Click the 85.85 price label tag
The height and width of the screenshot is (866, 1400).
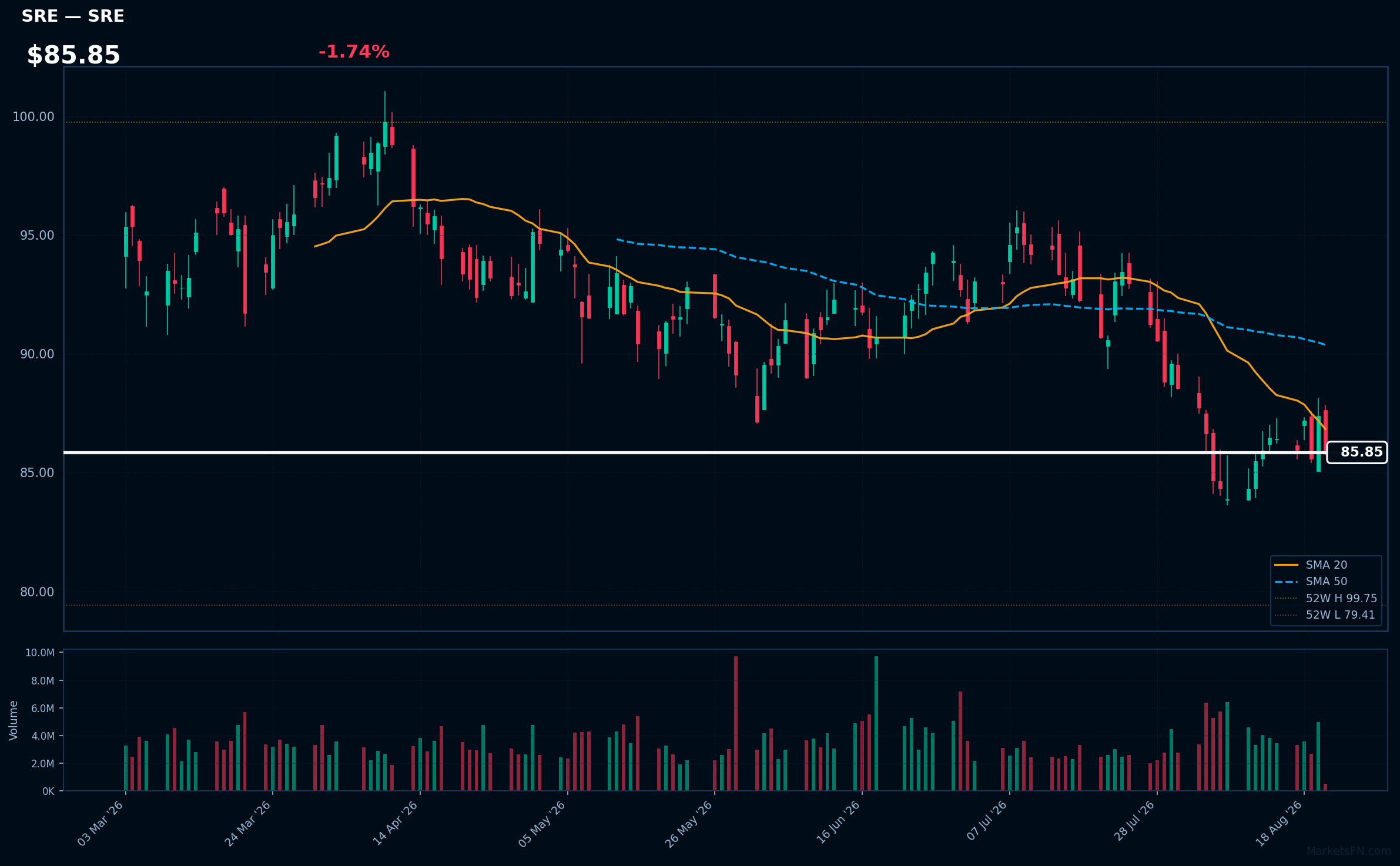pos(1357,452)
